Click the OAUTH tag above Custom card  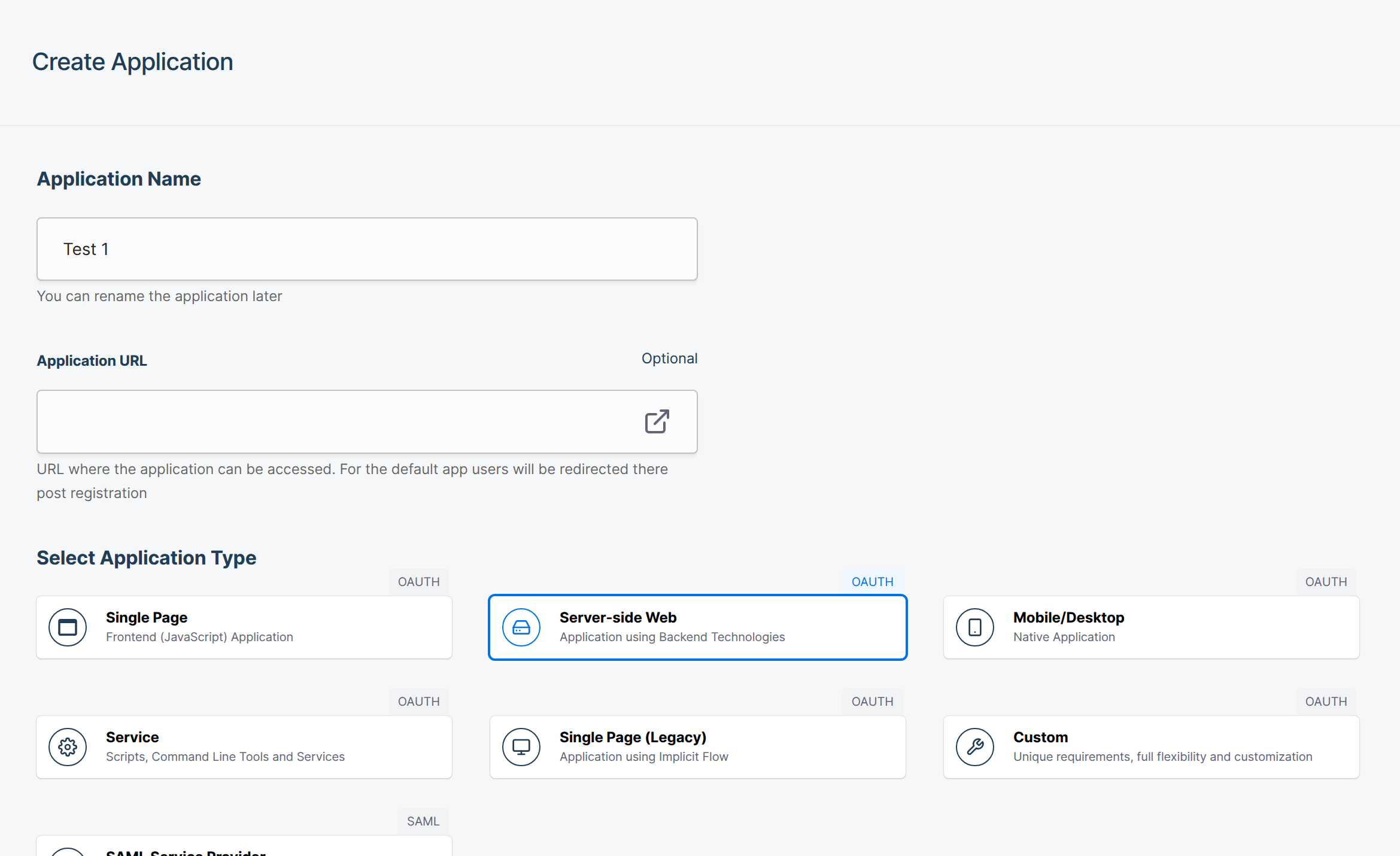[1326, 702]
